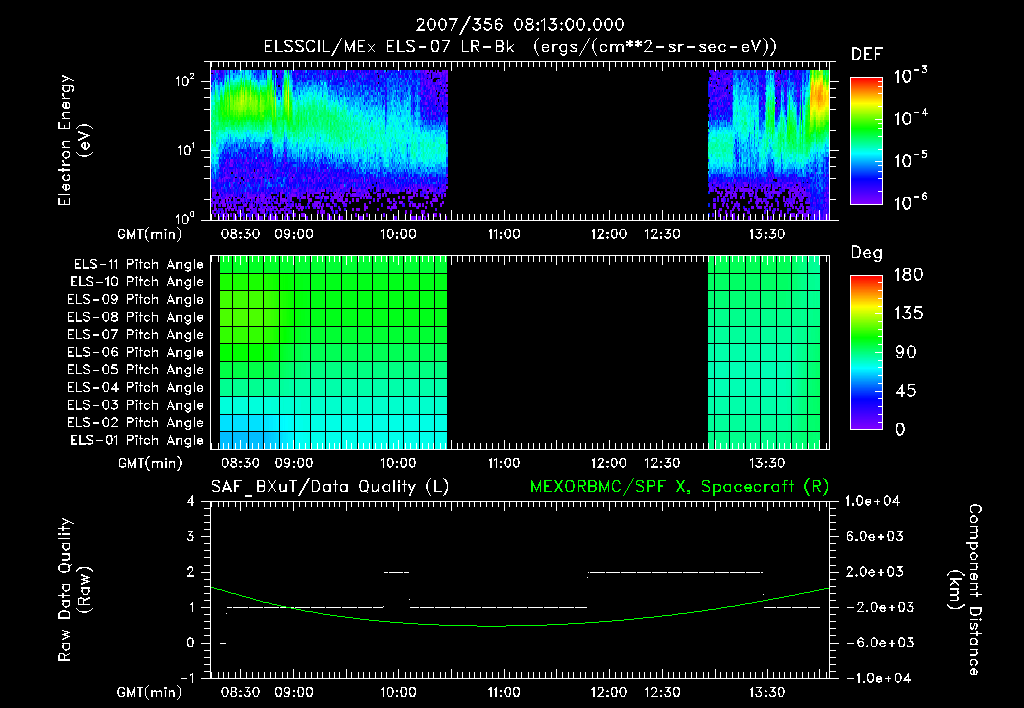Select the ELS-02 Pitch Angle row label
This screenshot has width=1024, height=708.
tap(135, 423)
